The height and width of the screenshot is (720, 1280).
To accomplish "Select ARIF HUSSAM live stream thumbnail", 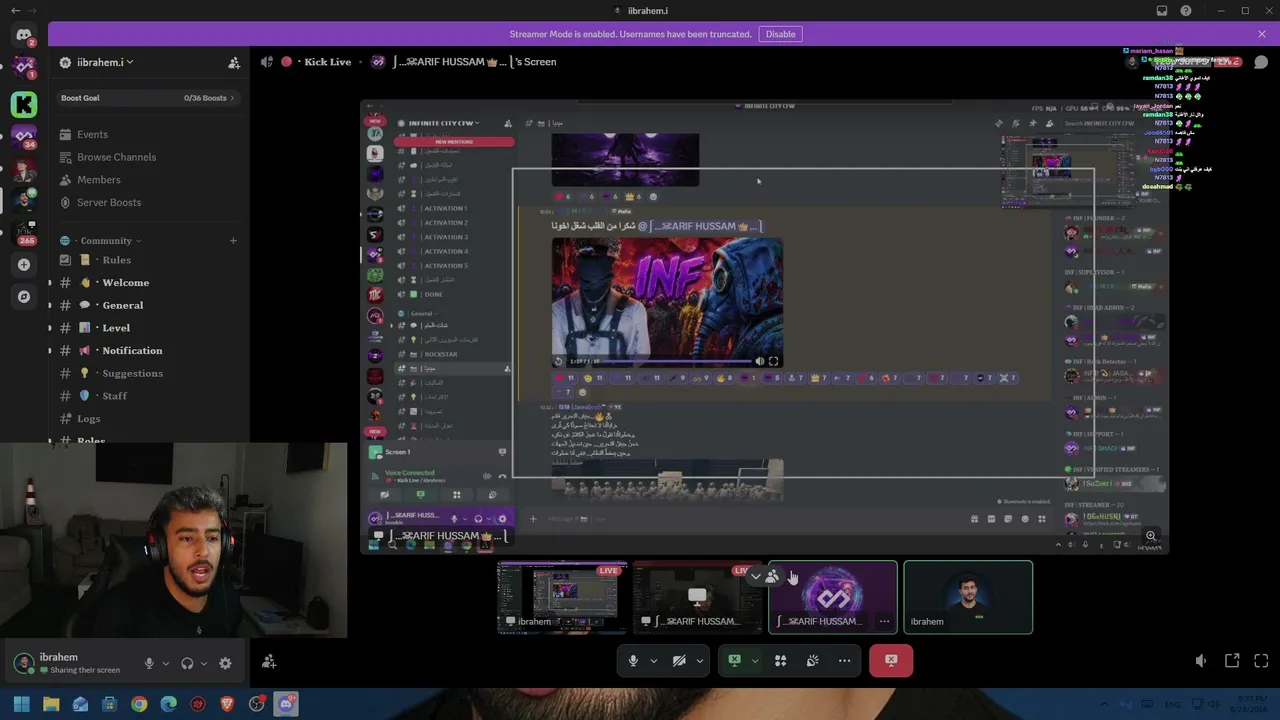I will tap(698, 597).
